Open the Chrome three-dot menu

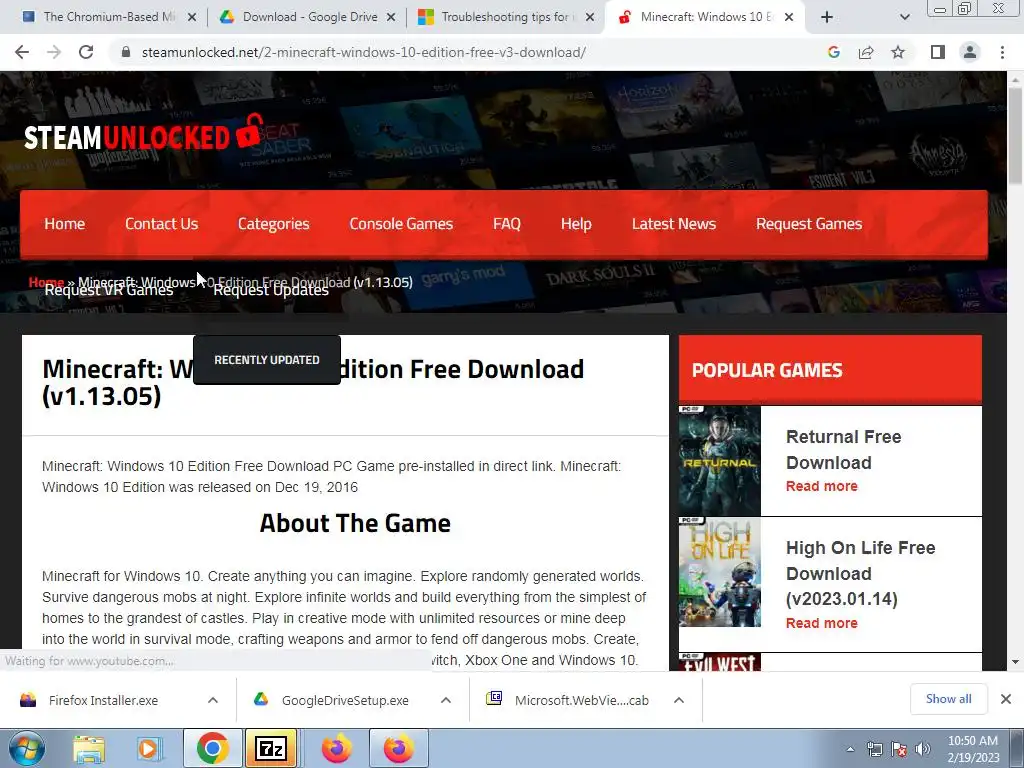tap(1002, 52)
